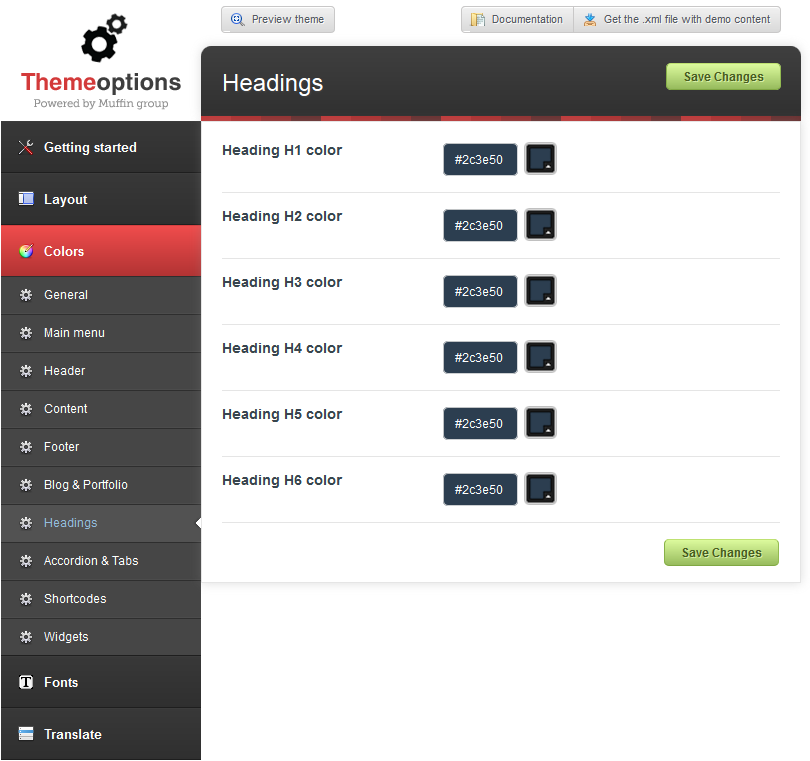Click the bottom Save Changes button
Image resolution: width=810 pixels, height=761 pixels.
(x=721, y=553)
